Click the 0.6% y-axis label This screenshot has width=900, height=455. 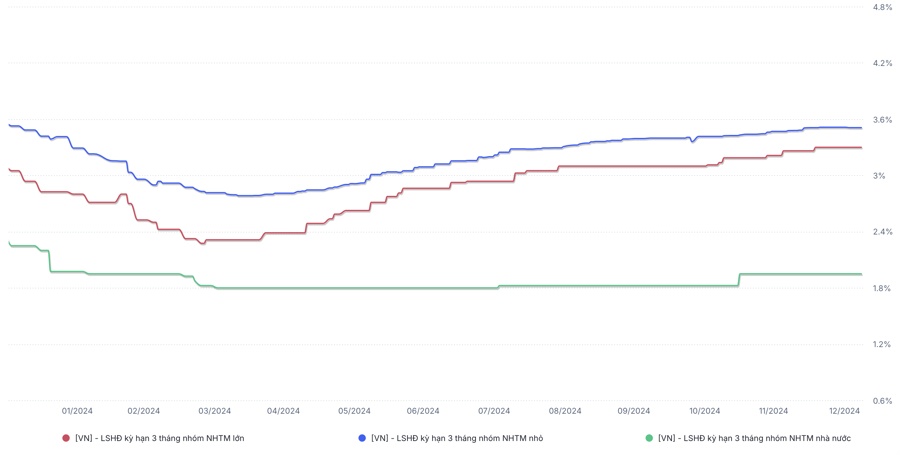click(882, 401)
